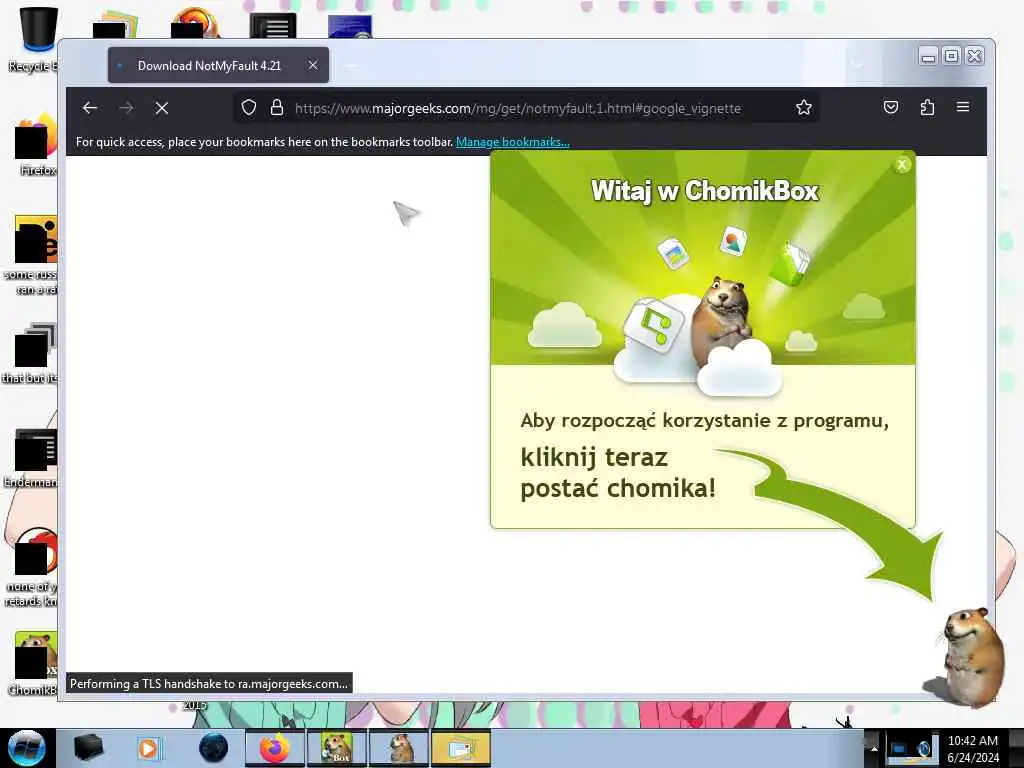Open the Manage bookmarks link
The width and height of the screenshot is (1024, 768).
click(x=513, y=142)
